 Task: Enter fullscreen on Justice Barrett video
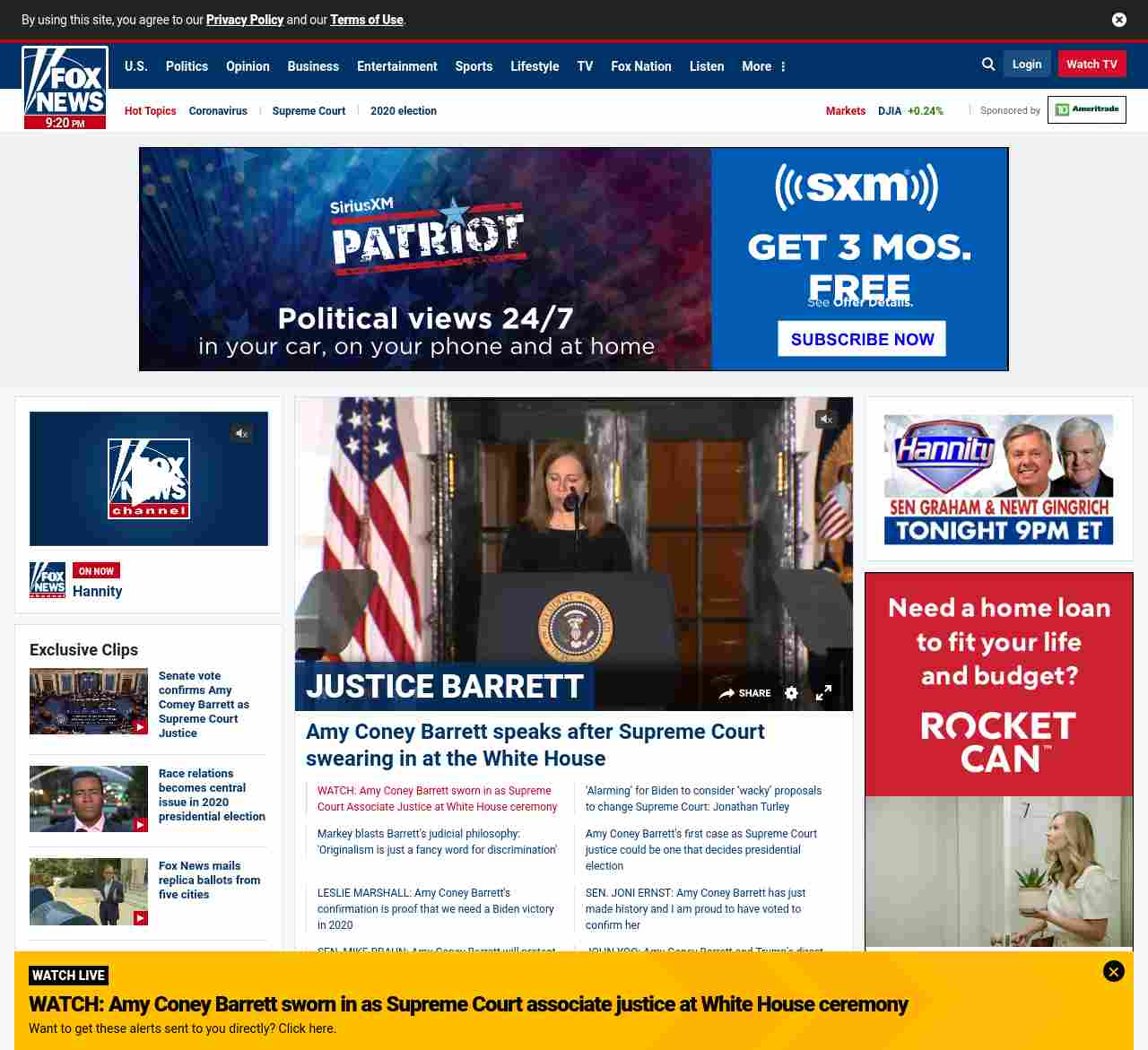(823, 693)
